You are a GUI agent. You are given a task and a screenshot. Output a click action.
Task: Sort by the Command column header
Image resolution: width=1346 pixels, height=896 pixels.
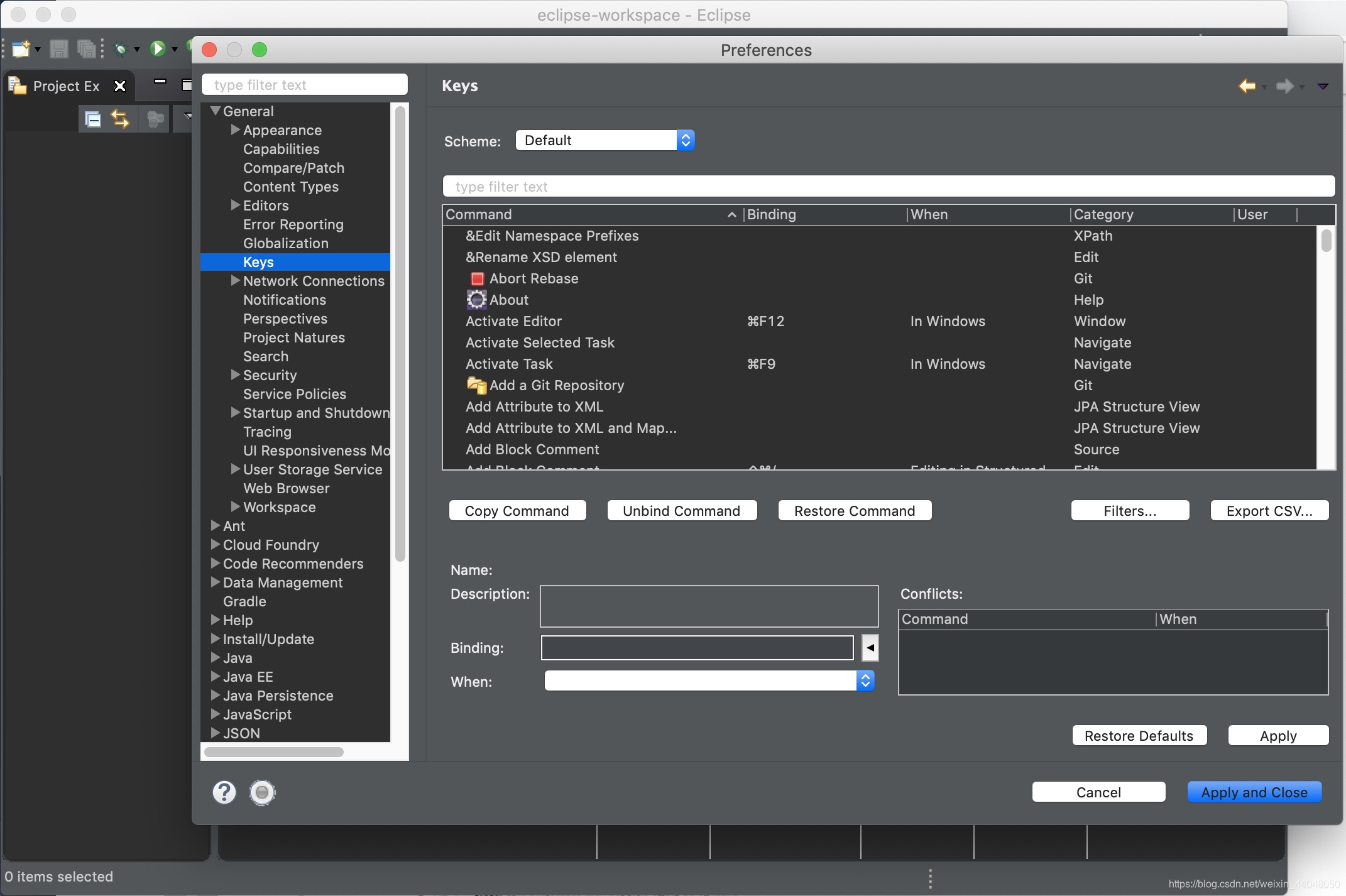click(592, 214)
